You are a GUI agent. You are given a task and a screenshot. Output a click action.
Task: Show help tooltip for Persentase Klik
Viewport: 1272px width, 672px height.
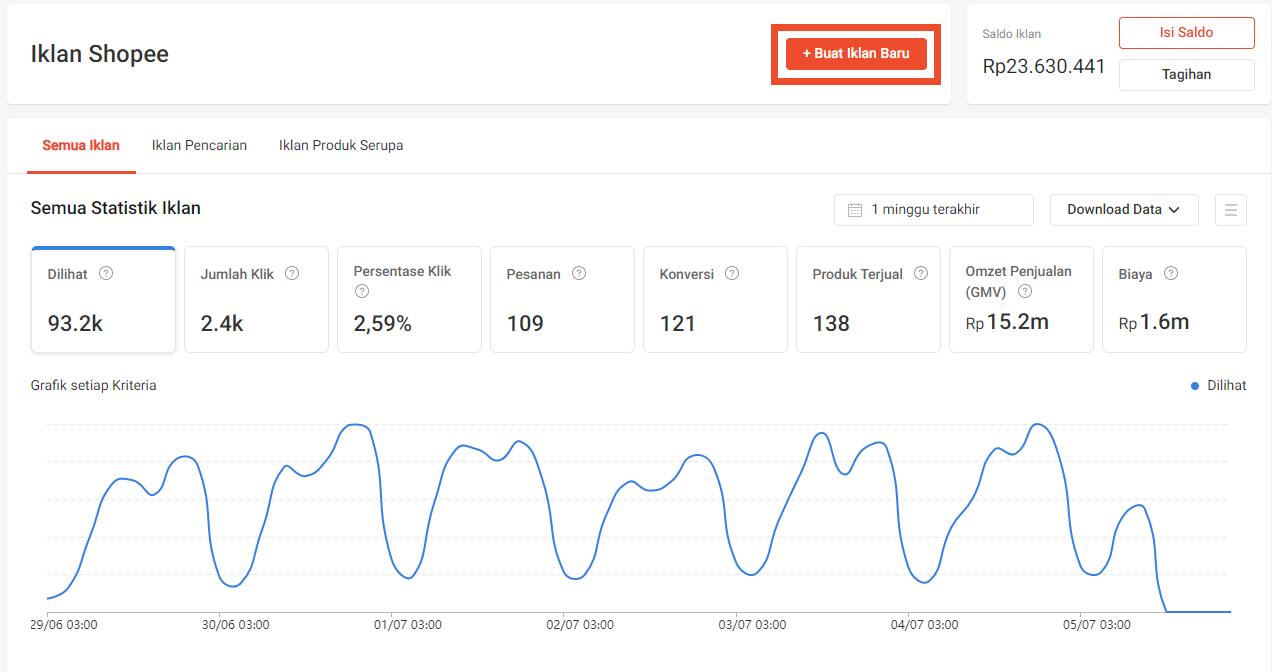point(362,292)
